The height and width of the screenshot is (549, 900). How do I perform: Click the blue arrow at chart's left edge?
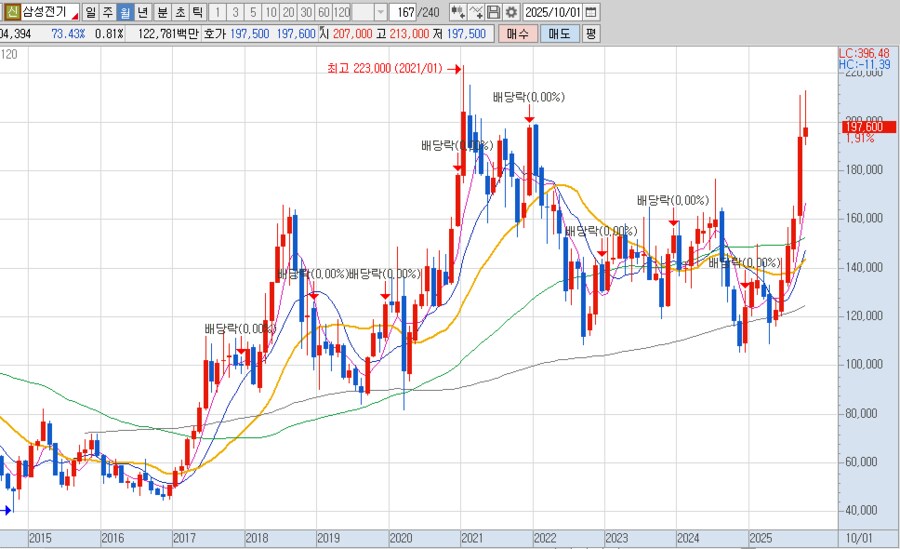pyautogui.click(x=5, y=510)
